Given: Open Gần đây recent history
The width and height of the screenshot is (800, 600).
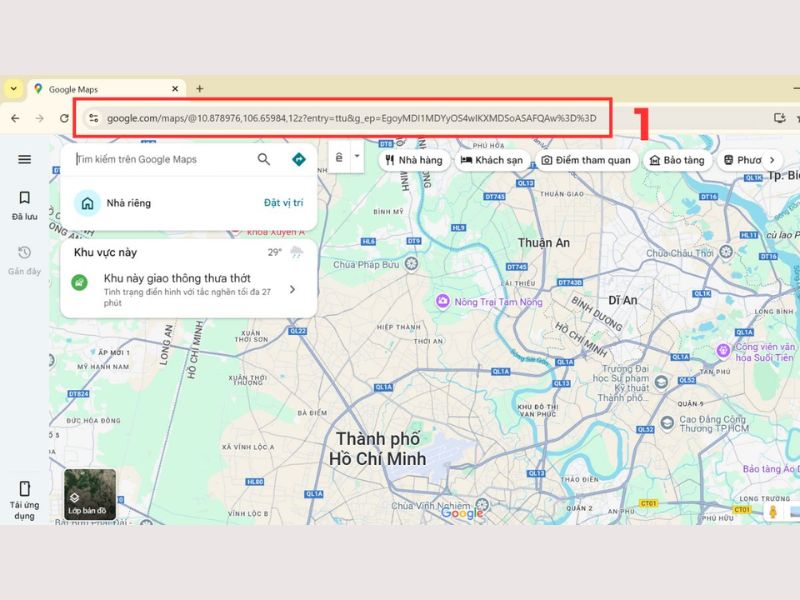Looking at the screenshot, I should click(24, 260).
